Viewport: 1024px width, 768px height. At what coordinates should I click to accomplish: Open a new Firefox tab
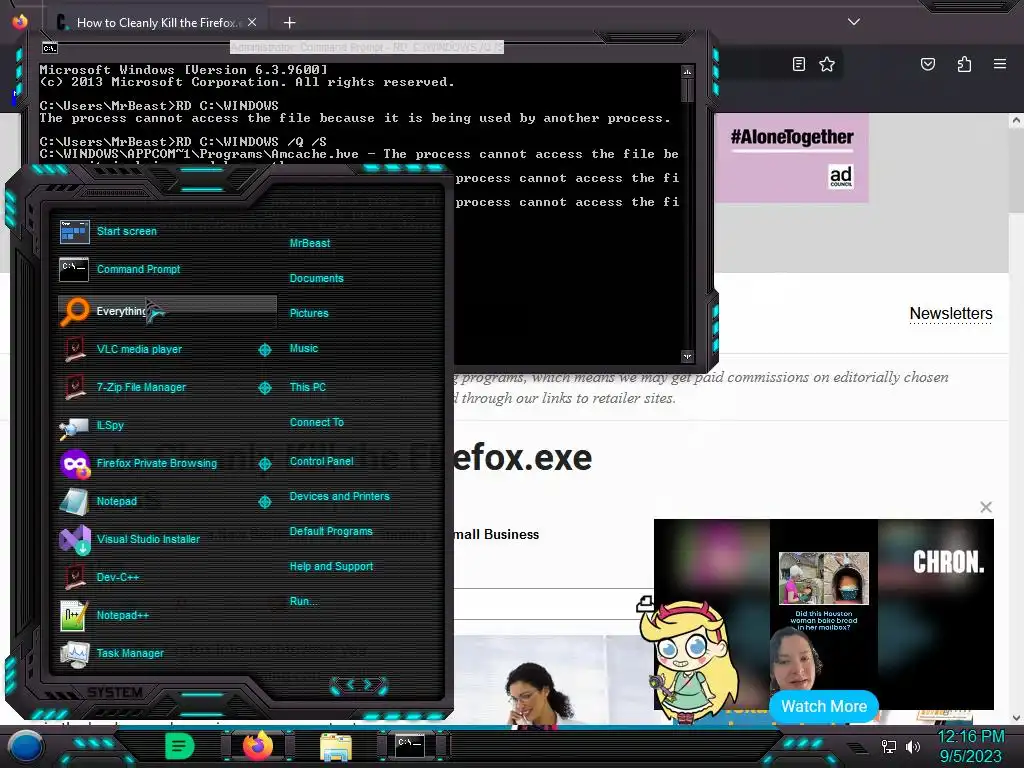click(x=289, y=23)
